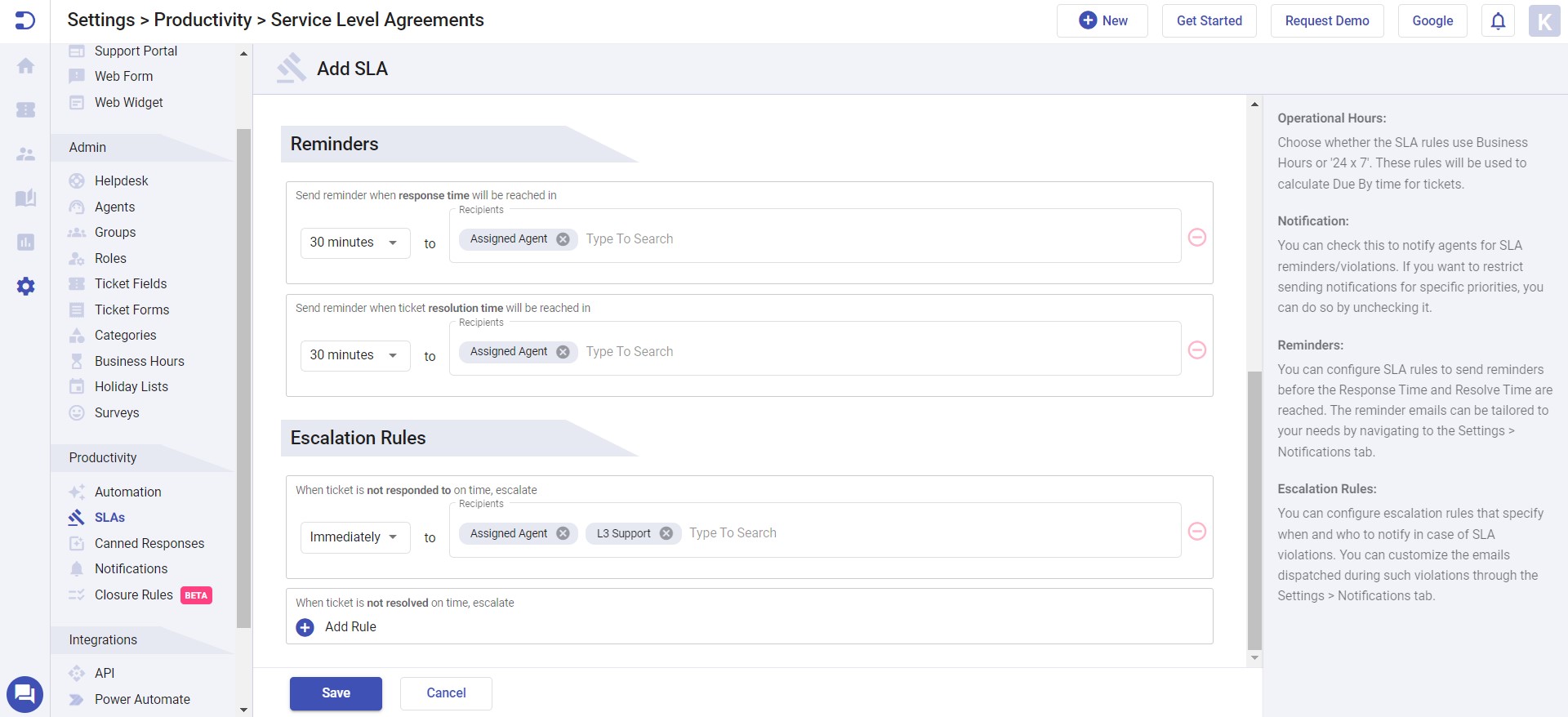Open the reports chart icon in left rail
The height and width of the screenshot is (717, 1568).
pos(26,242)
